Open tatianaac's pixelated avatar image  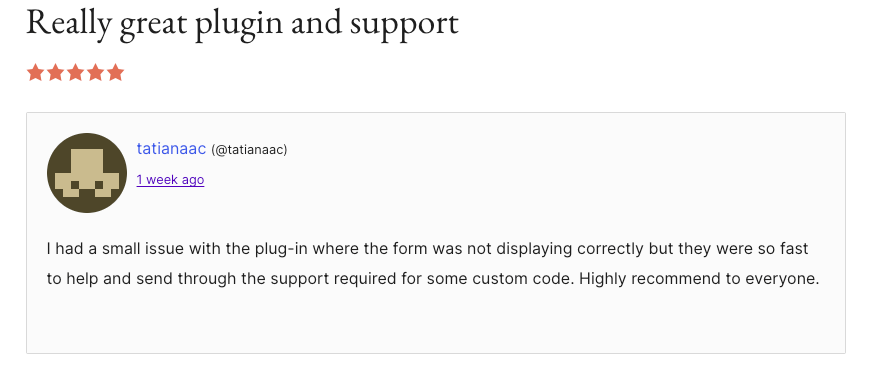coord(87,173)
